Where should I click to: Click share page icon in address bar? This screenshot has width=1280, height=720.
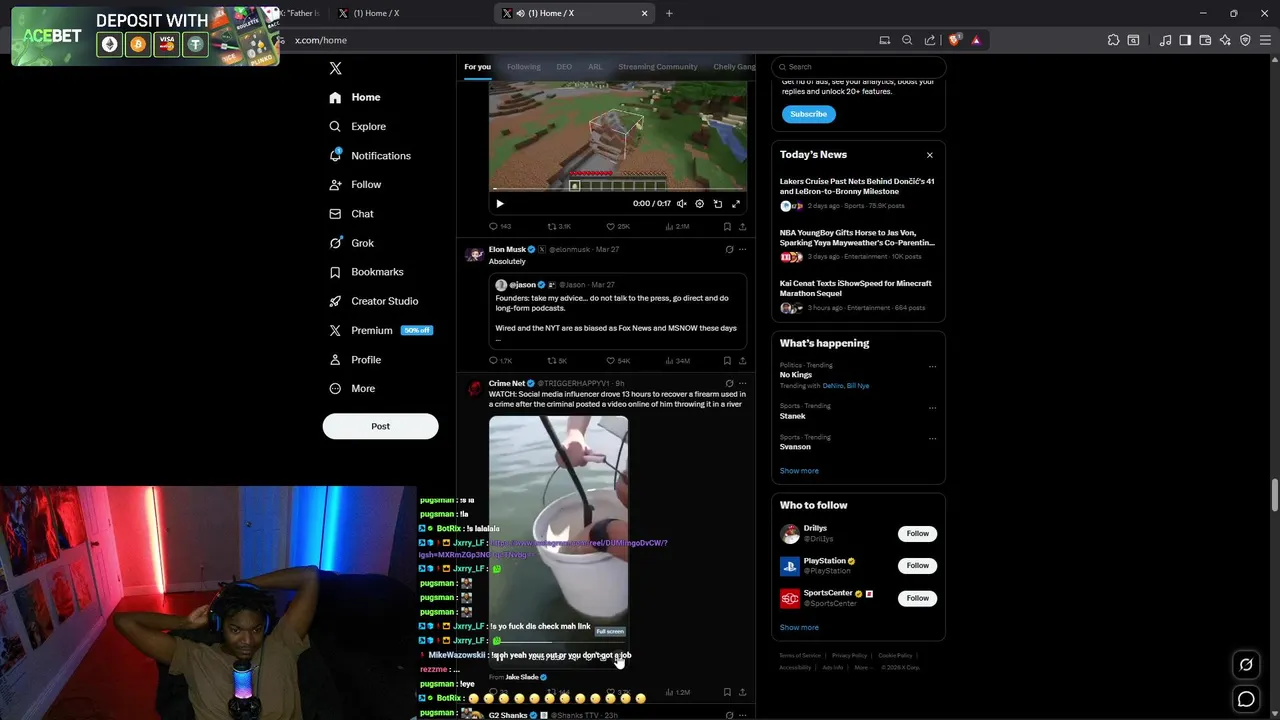pos(930,40)
